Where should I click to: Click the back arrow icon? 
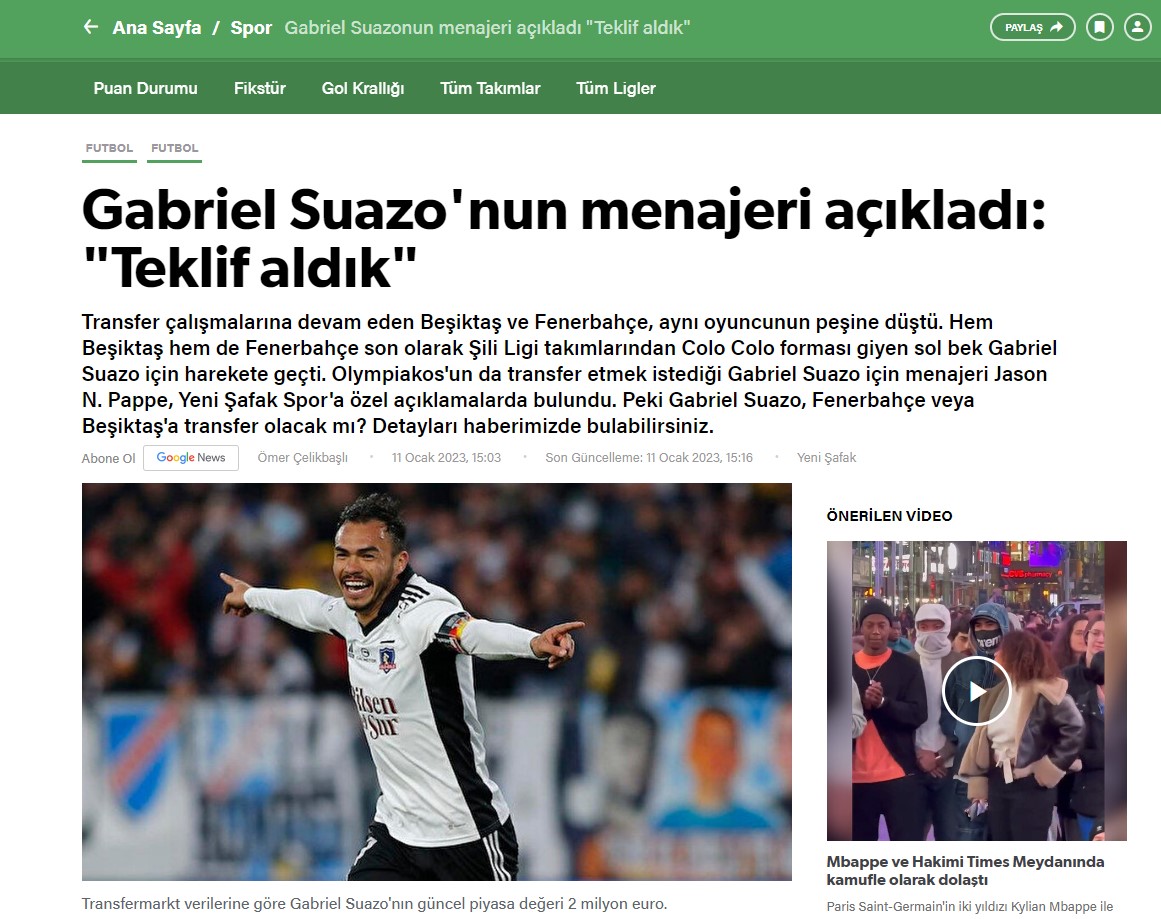click(x=90, y=27)
